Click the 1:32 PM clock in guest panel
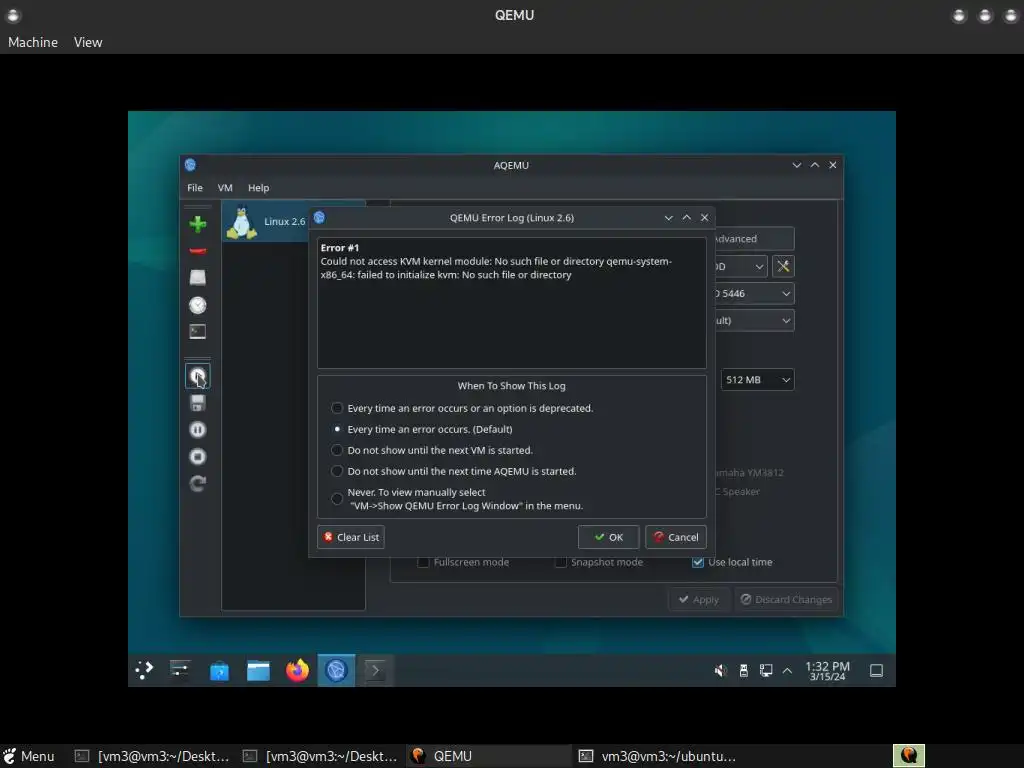Screen dimensions: 1024x768 click(827, 671)
